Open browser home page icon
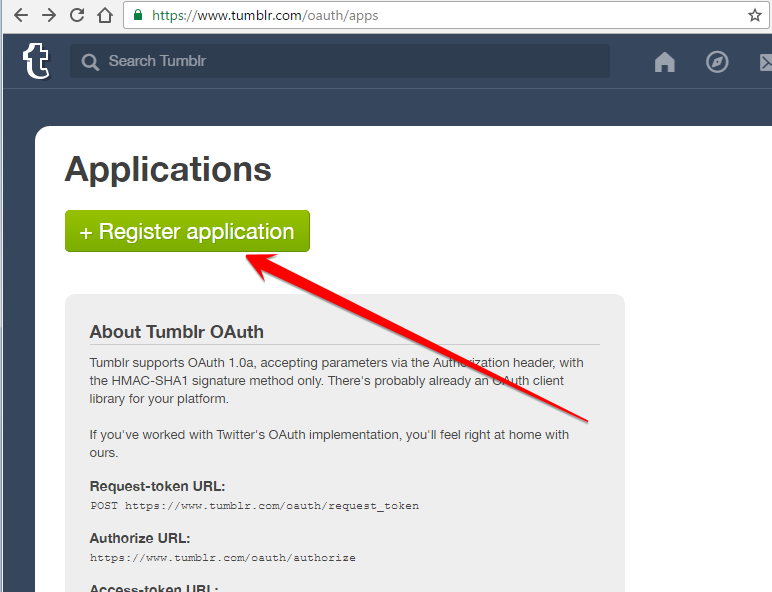Screen dimensions: 772x592 pyautogui.click(x=104, y=15)
